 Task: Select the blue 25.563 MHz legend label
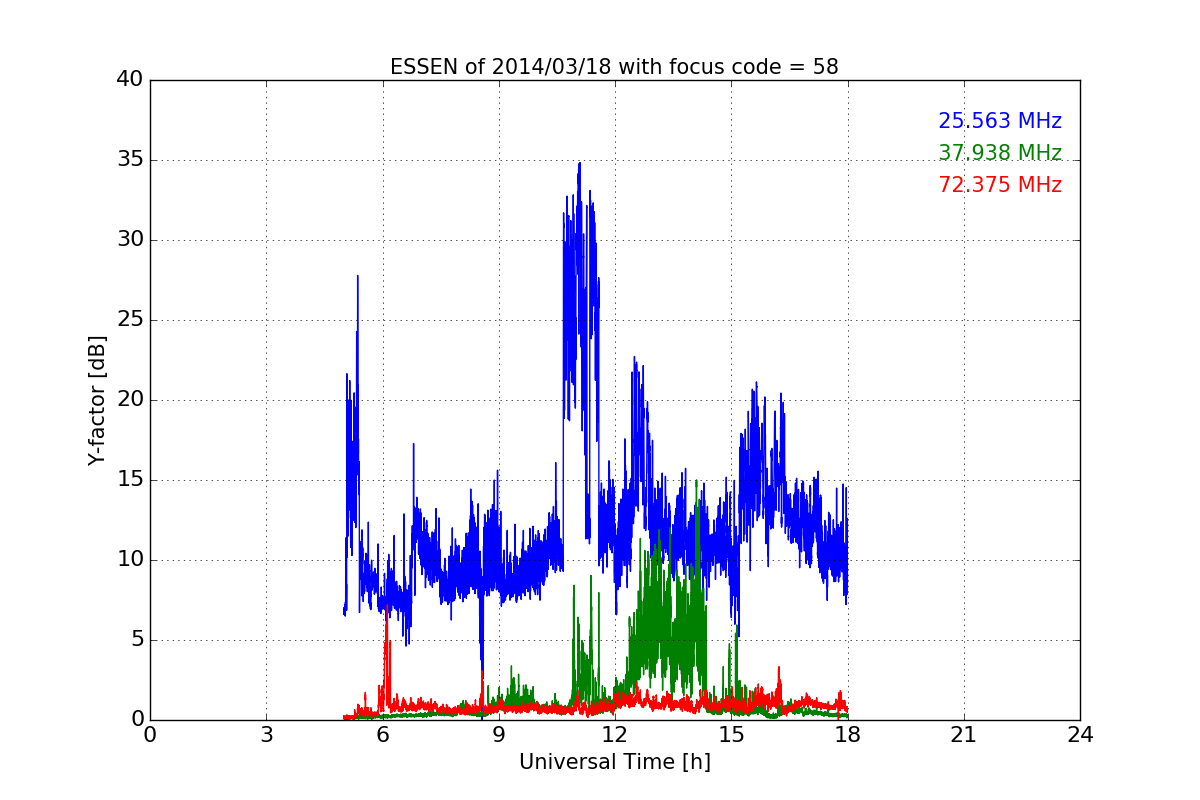coord(1000,121)
